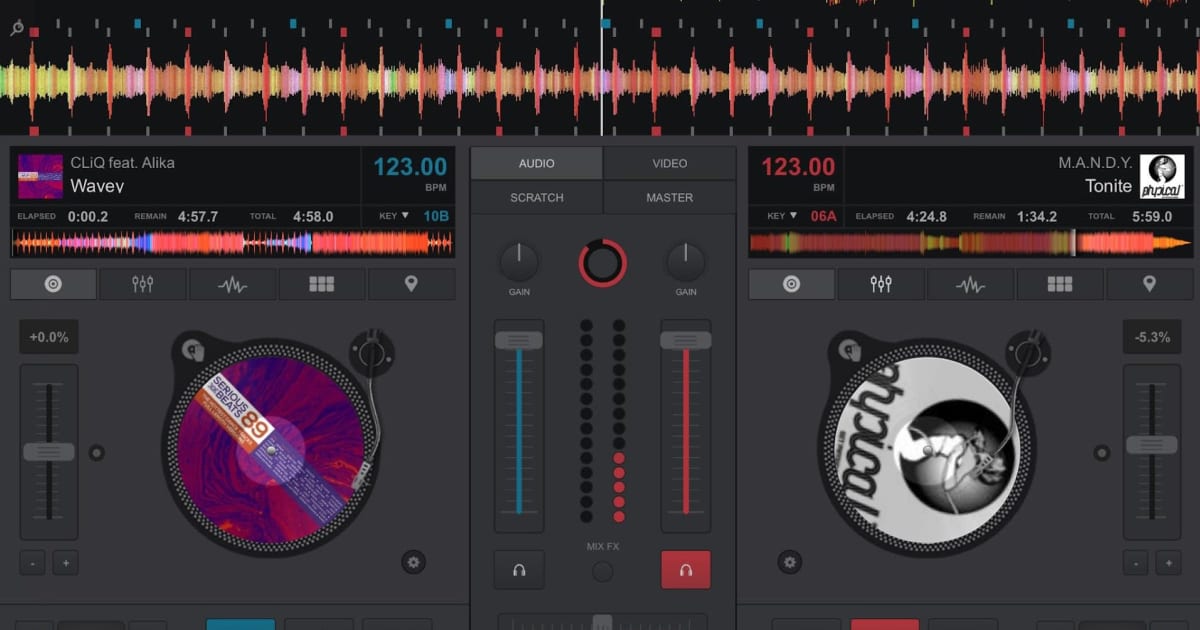Select the SCRATCH mode button

point(536,197)
